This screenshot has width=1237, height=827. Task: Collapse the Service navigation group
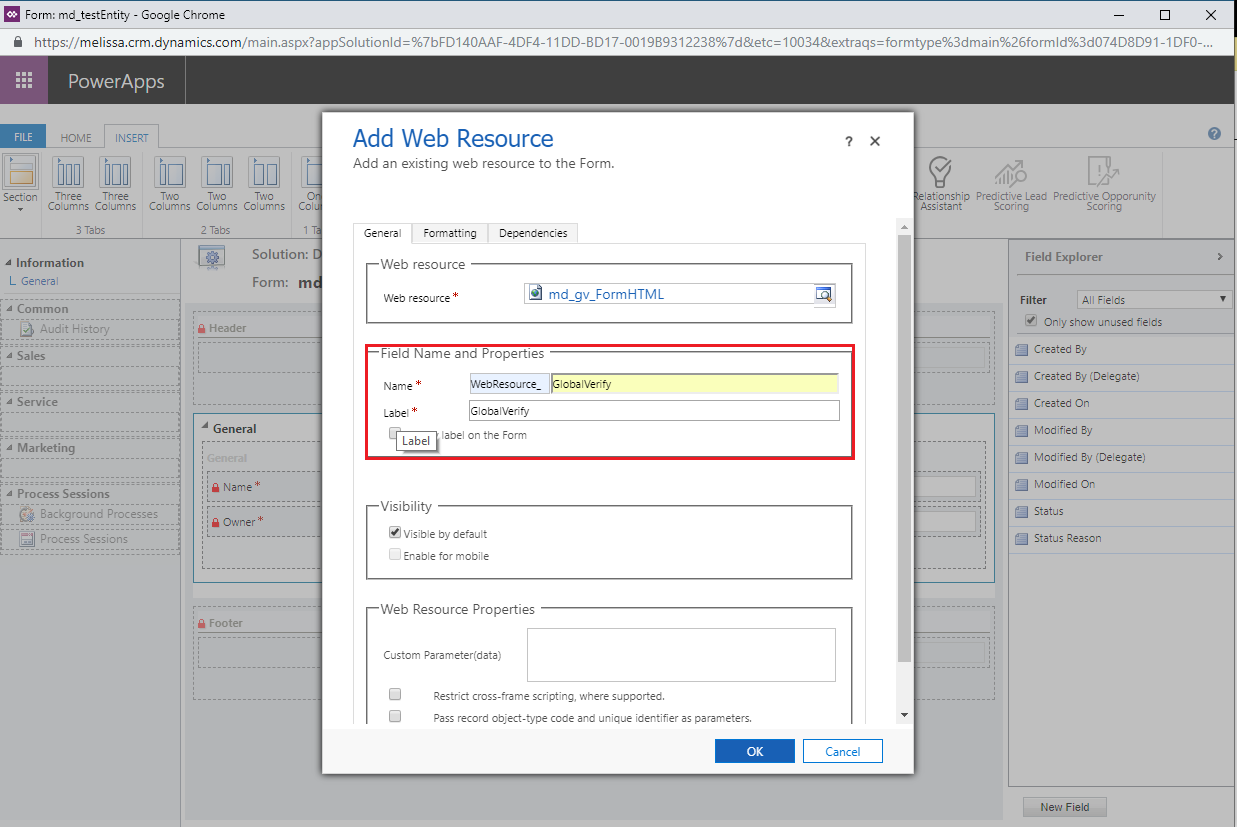9,402
